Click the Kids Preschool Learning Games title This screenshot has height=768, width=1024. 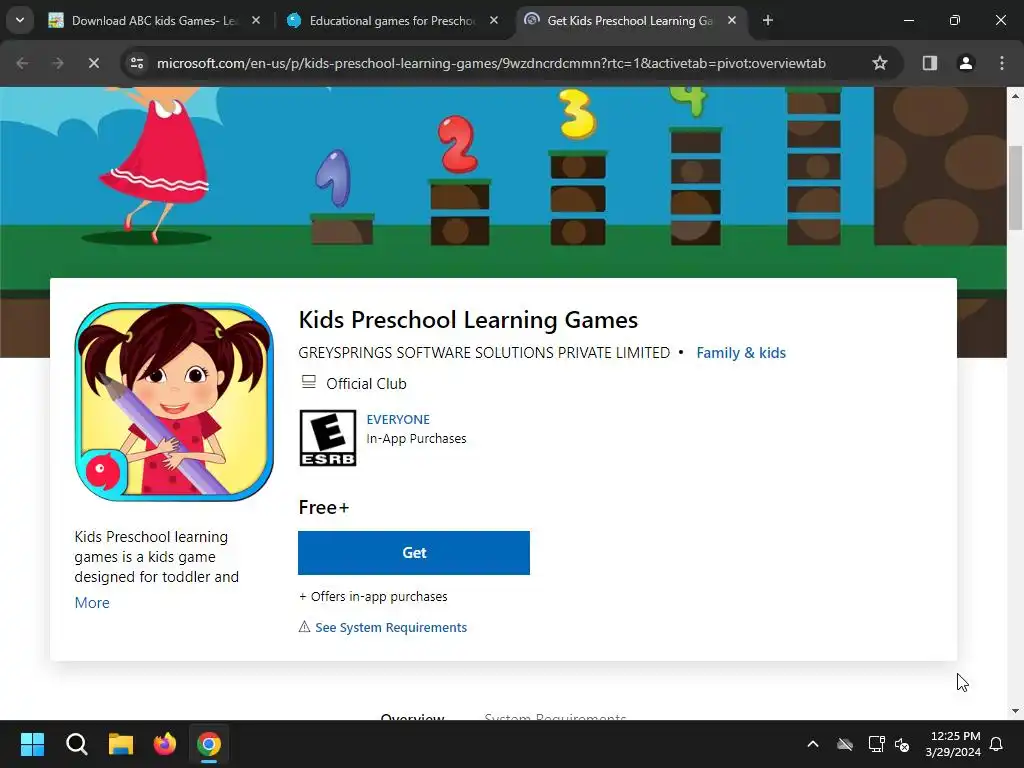468,320
